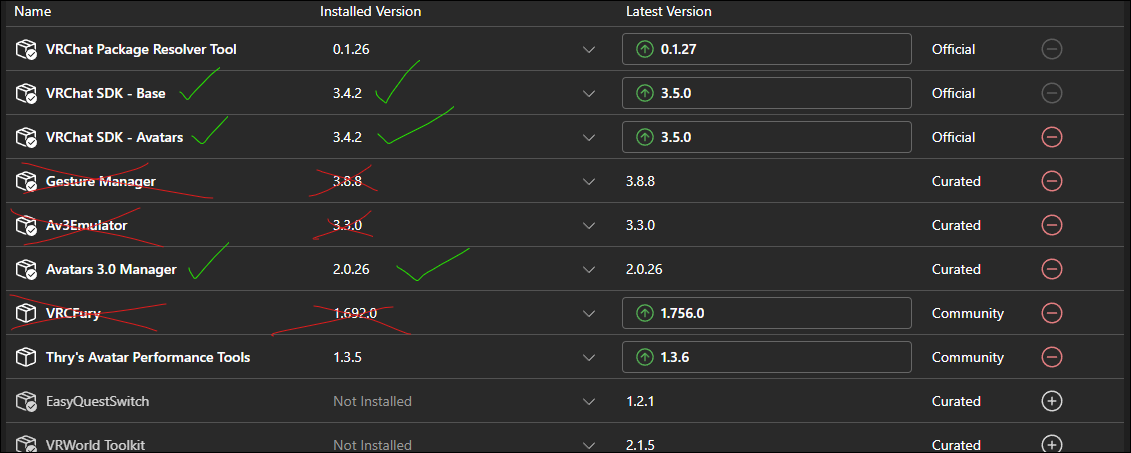
Task: Open version dropdown for Thry's Avatar Performance Tools
Action: tap(589, 358)
